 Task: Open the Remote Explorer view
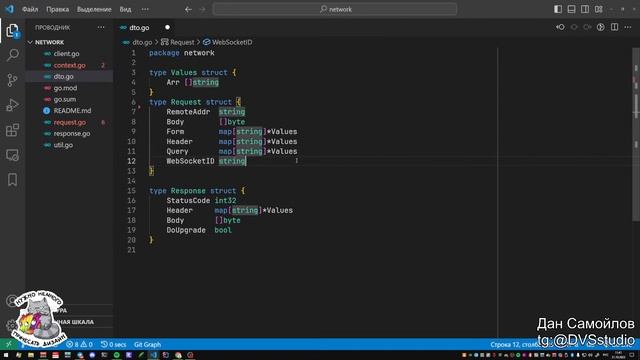click(13, 155)
